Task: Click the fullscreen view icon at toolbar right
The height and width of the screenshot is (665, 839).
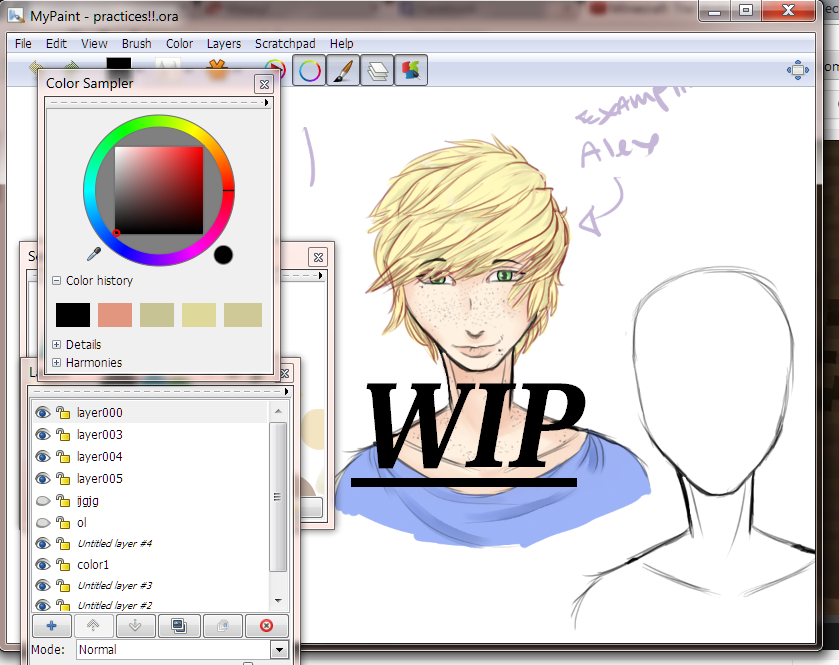Action: 797,70
